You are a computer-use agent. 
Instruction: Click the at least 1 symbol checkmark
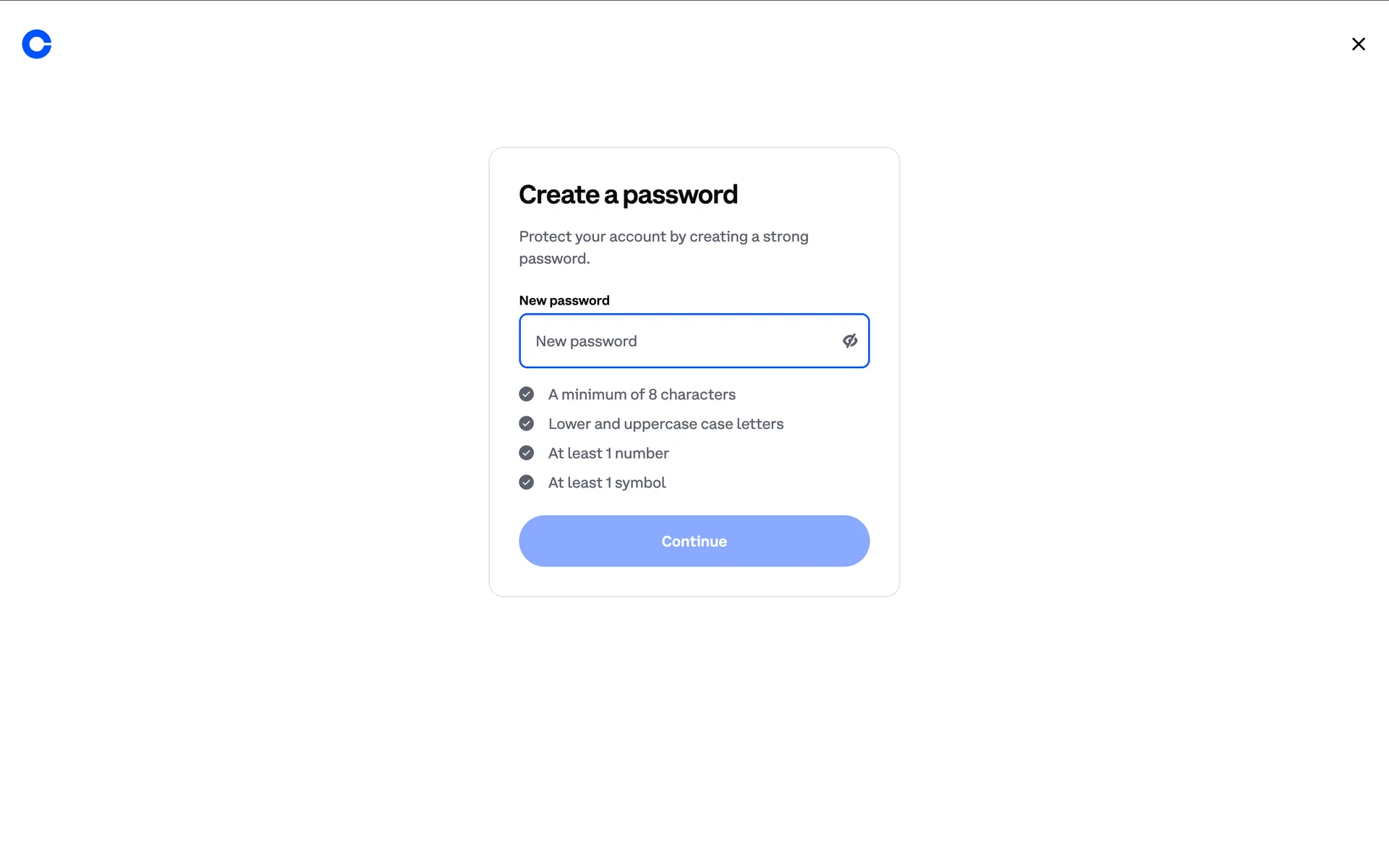click(527, 482)
